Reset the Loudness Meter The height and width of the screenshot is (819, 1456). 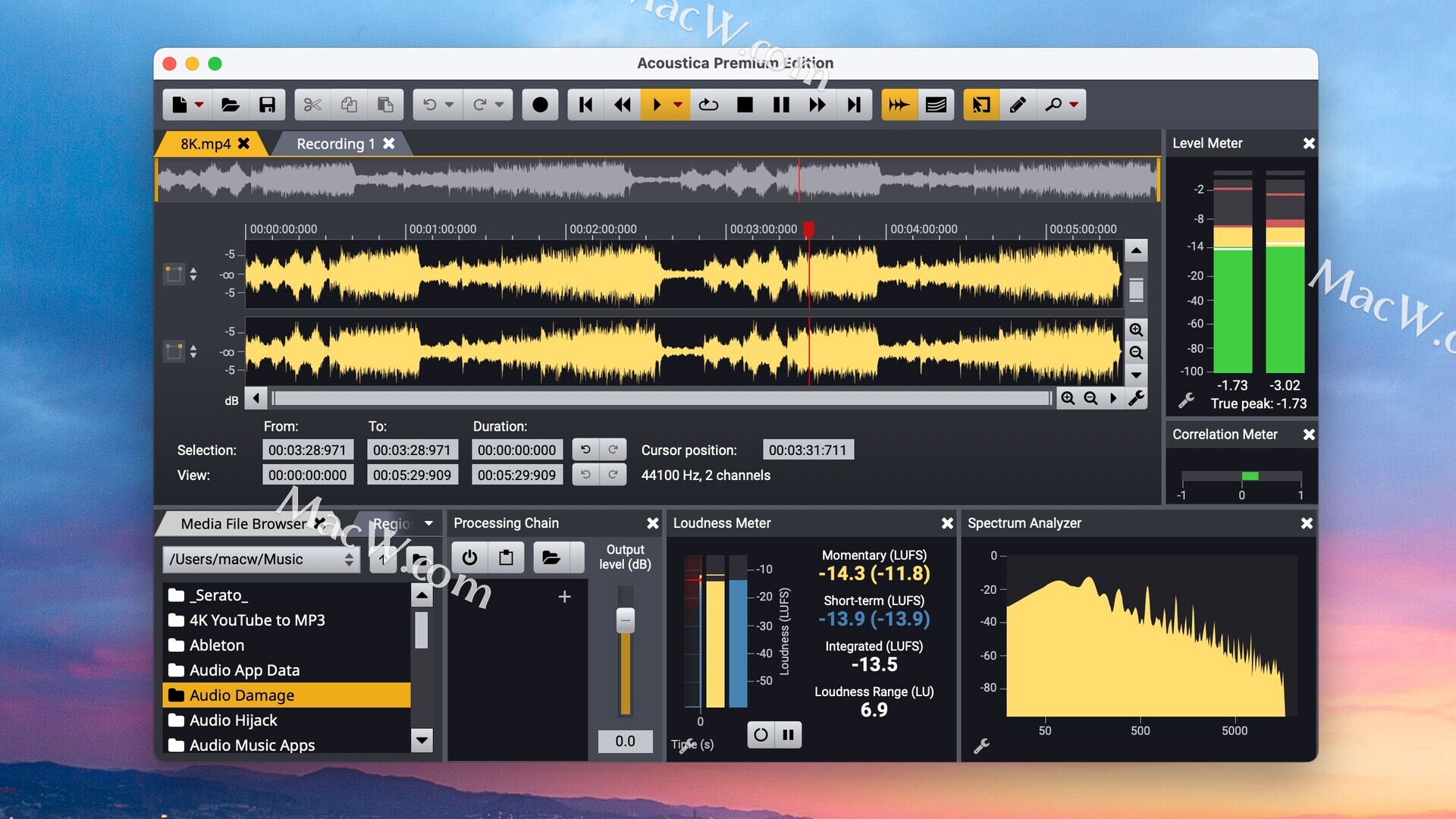pyautogui.click(x=761, y=734)
